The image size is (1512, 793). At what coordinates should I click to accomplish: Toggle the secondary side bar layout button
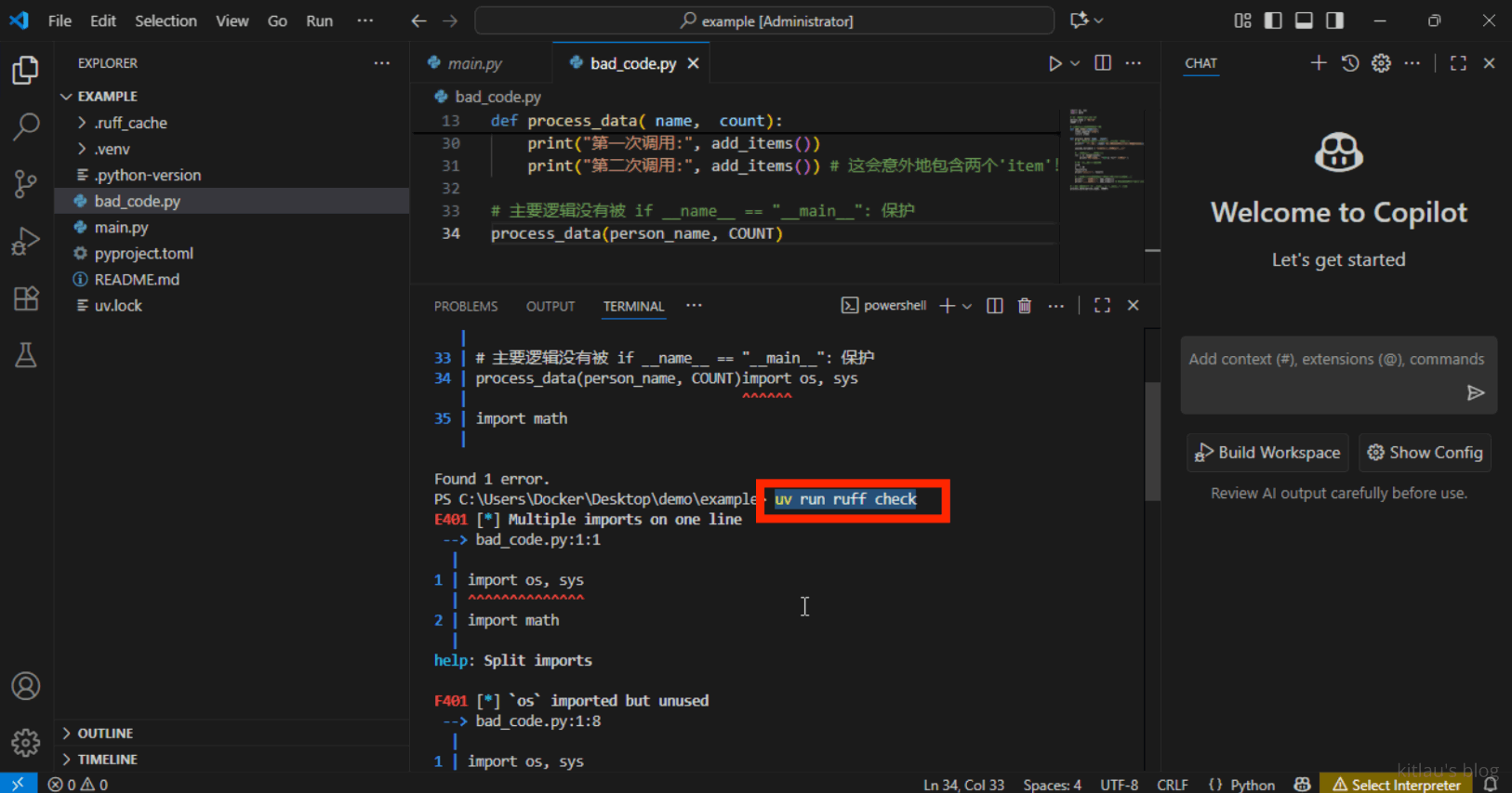point(1334,20)
